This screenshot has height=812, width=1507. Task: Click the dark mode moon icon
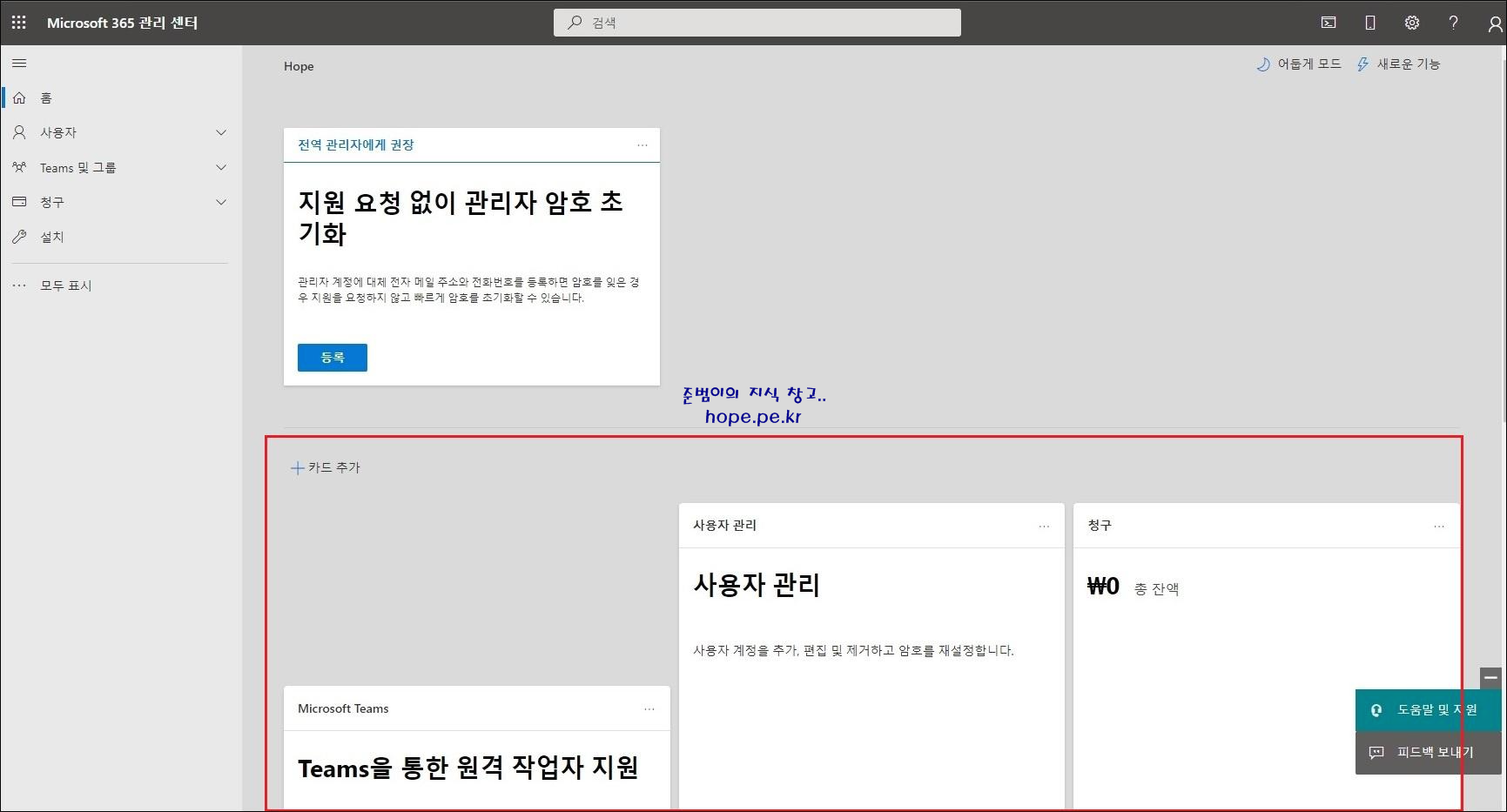click(x=1263, y=64)
